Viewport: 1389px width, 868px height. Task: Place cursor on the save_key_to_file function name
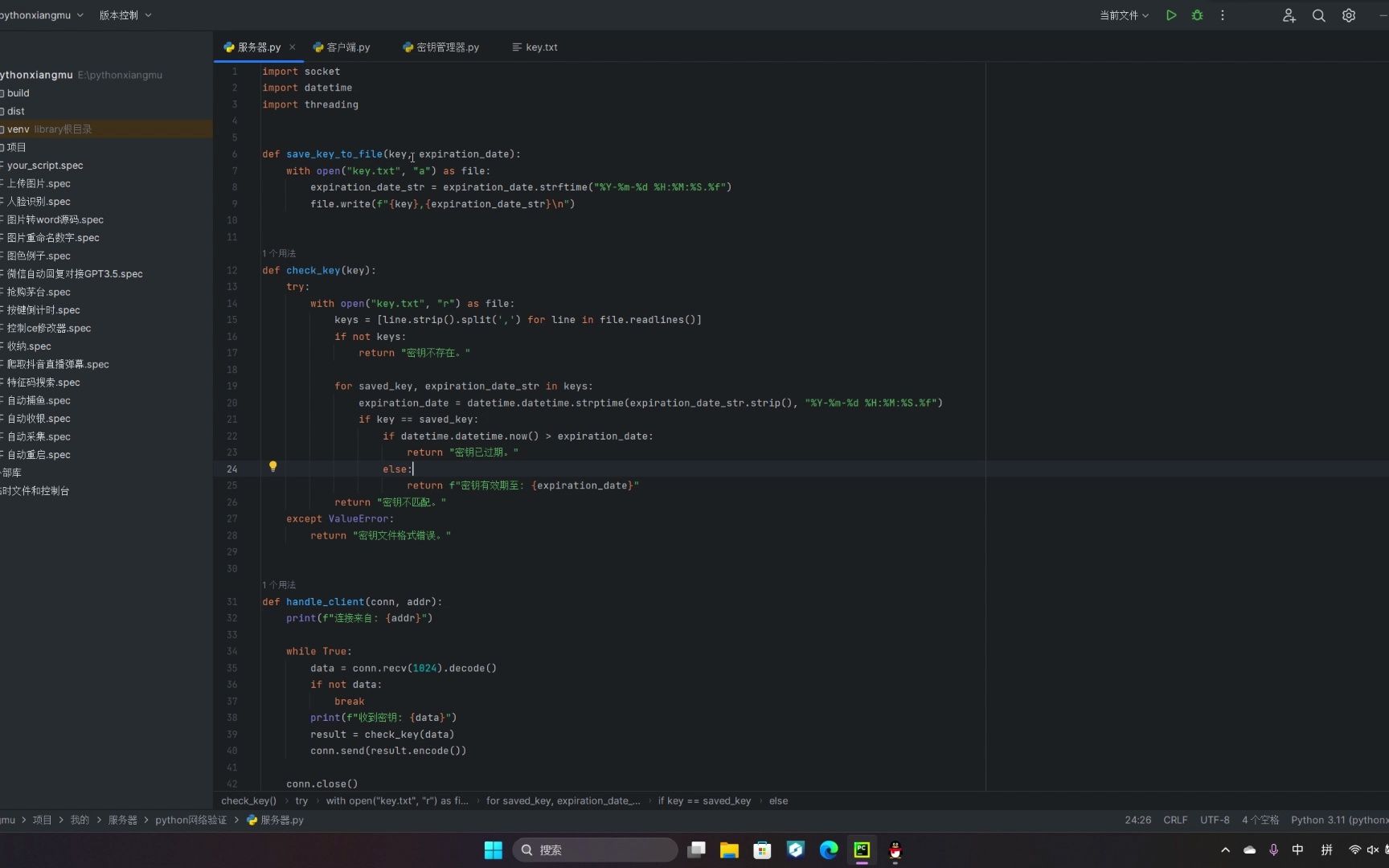pos(334,154)
